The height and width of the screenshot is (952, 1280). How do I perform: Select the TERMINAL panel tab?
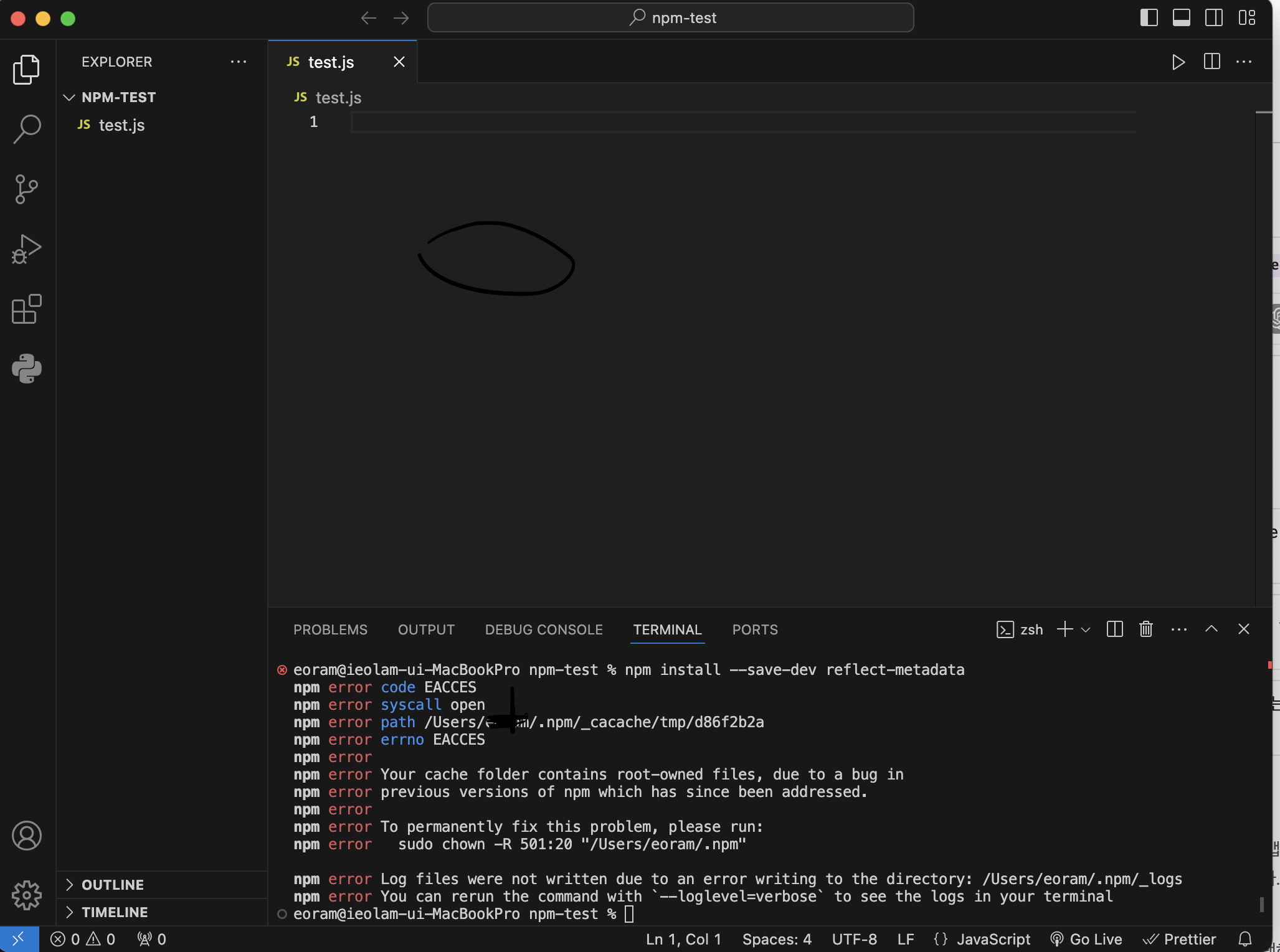click(667, 629)
